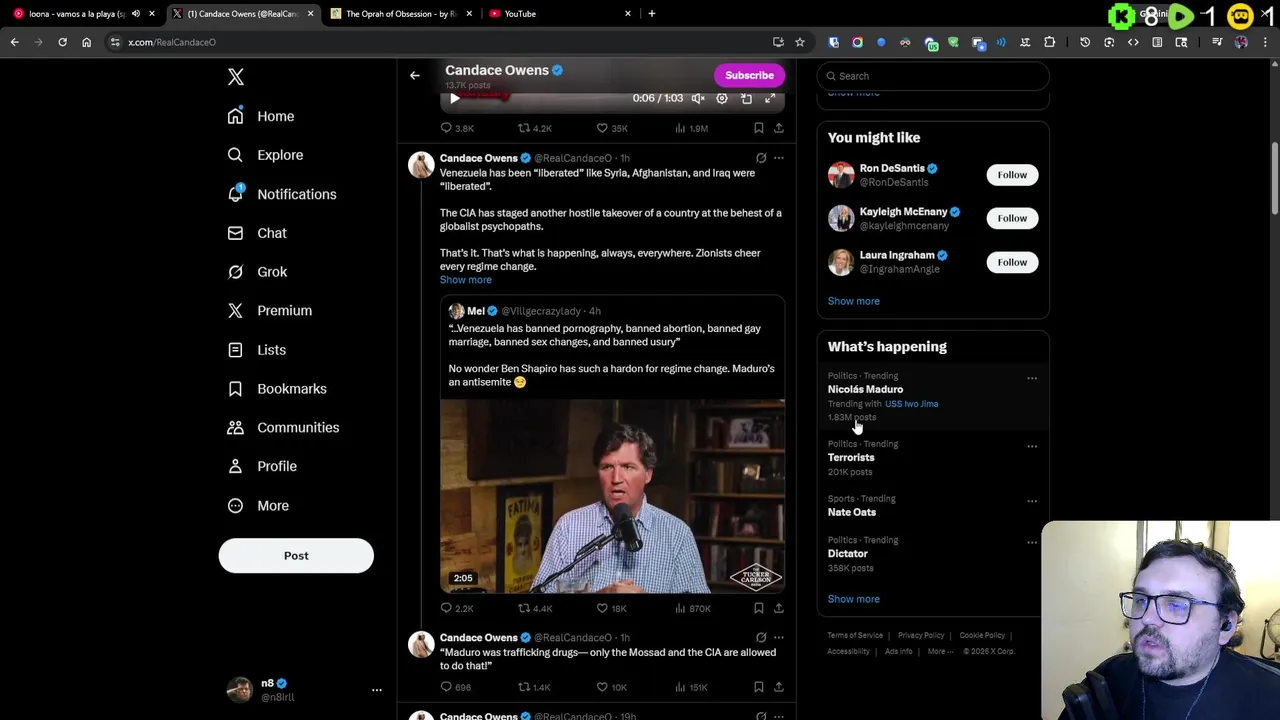Image resolution: width=1280 pixels, height=720 pixels.
Task: Open options for Nate Oats trend
Action: (1032, 501)
